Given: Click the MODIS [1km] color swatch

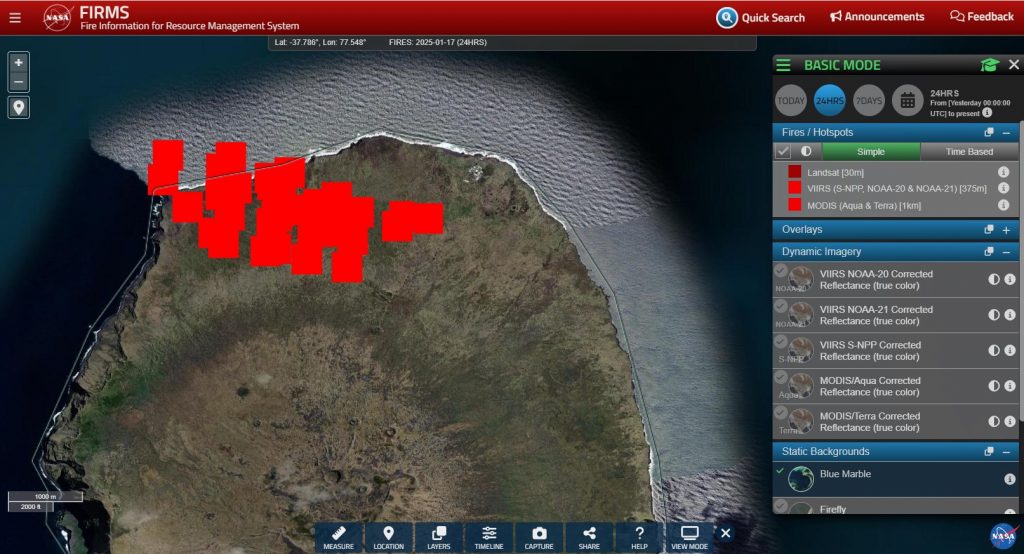Looking at the screenshot, I should (794, 204).
